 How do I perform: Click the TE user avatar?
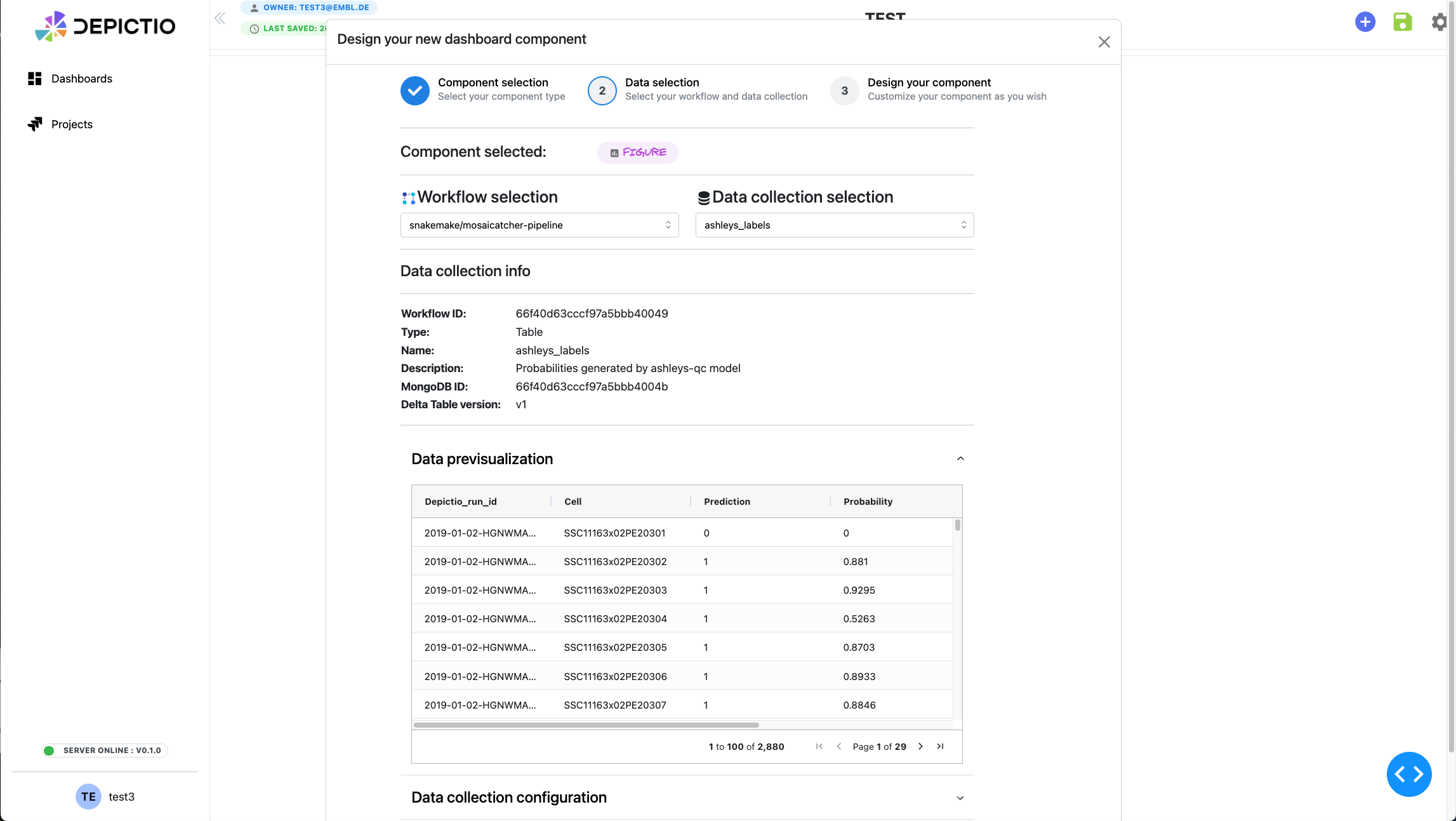click(88, 797)
